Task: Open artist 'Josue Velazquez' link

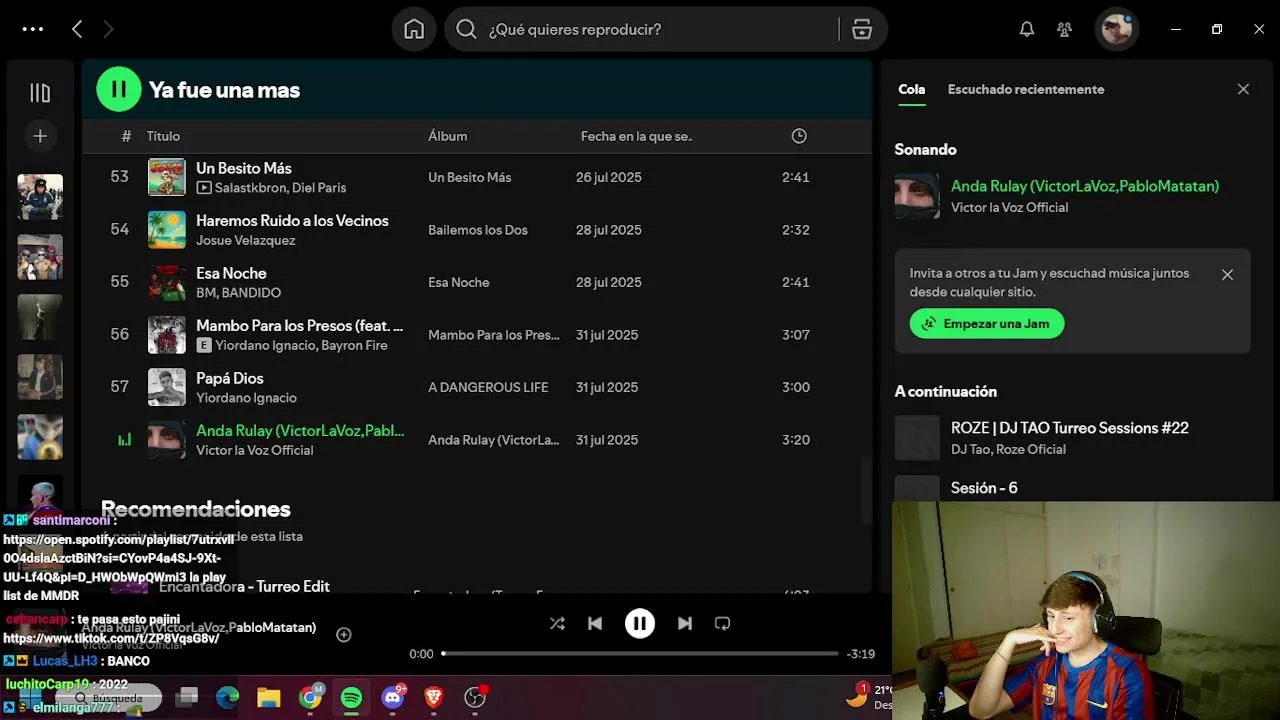Action: pyautogui.click(x=245, y=240)
